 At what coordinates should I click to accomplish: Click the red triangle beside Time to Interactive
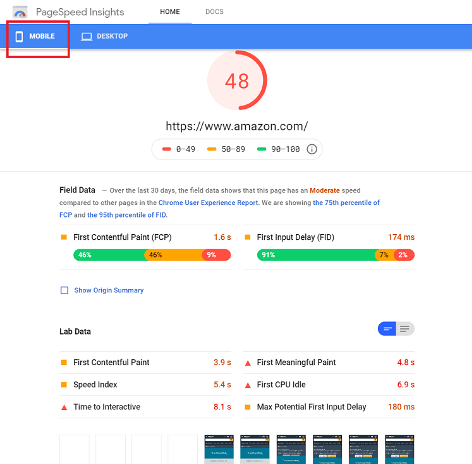64,407
